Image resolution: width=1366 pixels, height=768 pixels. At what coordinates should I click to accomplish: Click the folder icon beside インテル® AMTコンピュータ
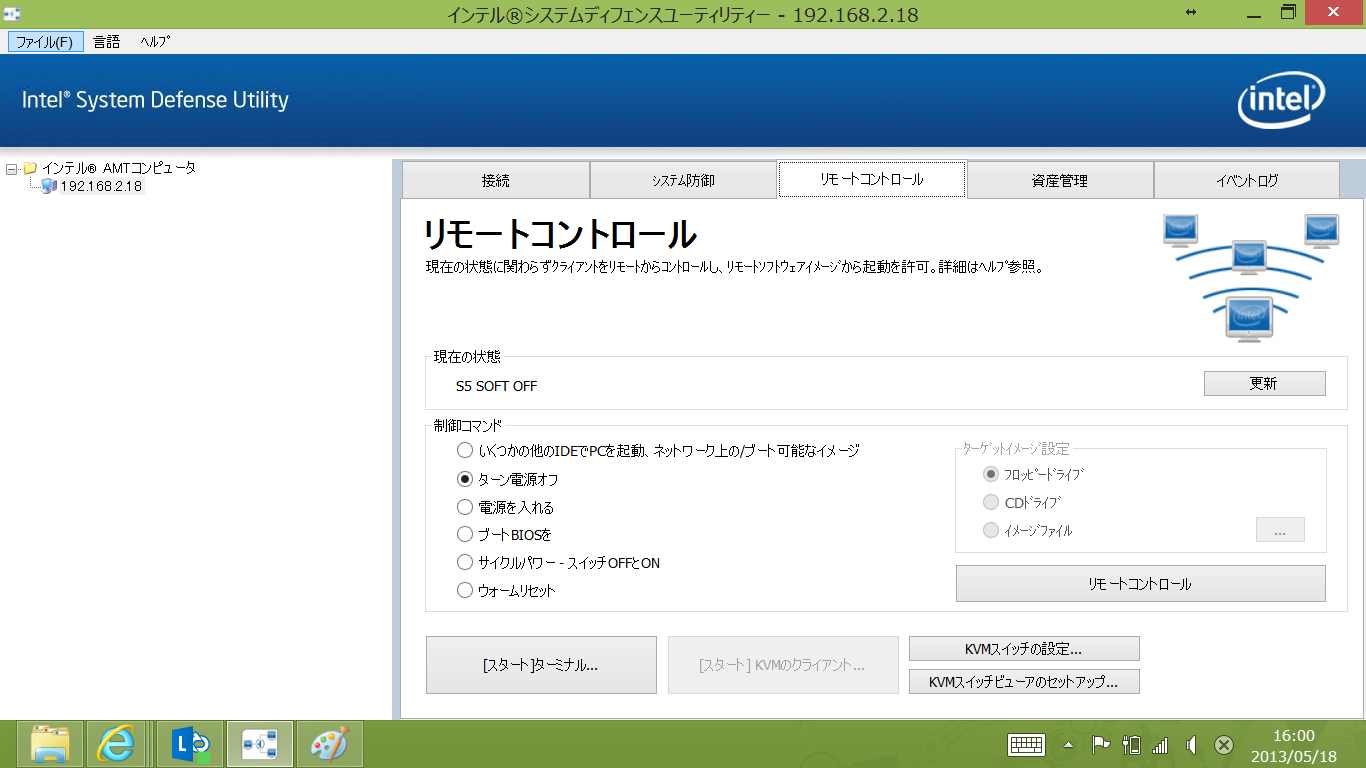pos(30,168)
